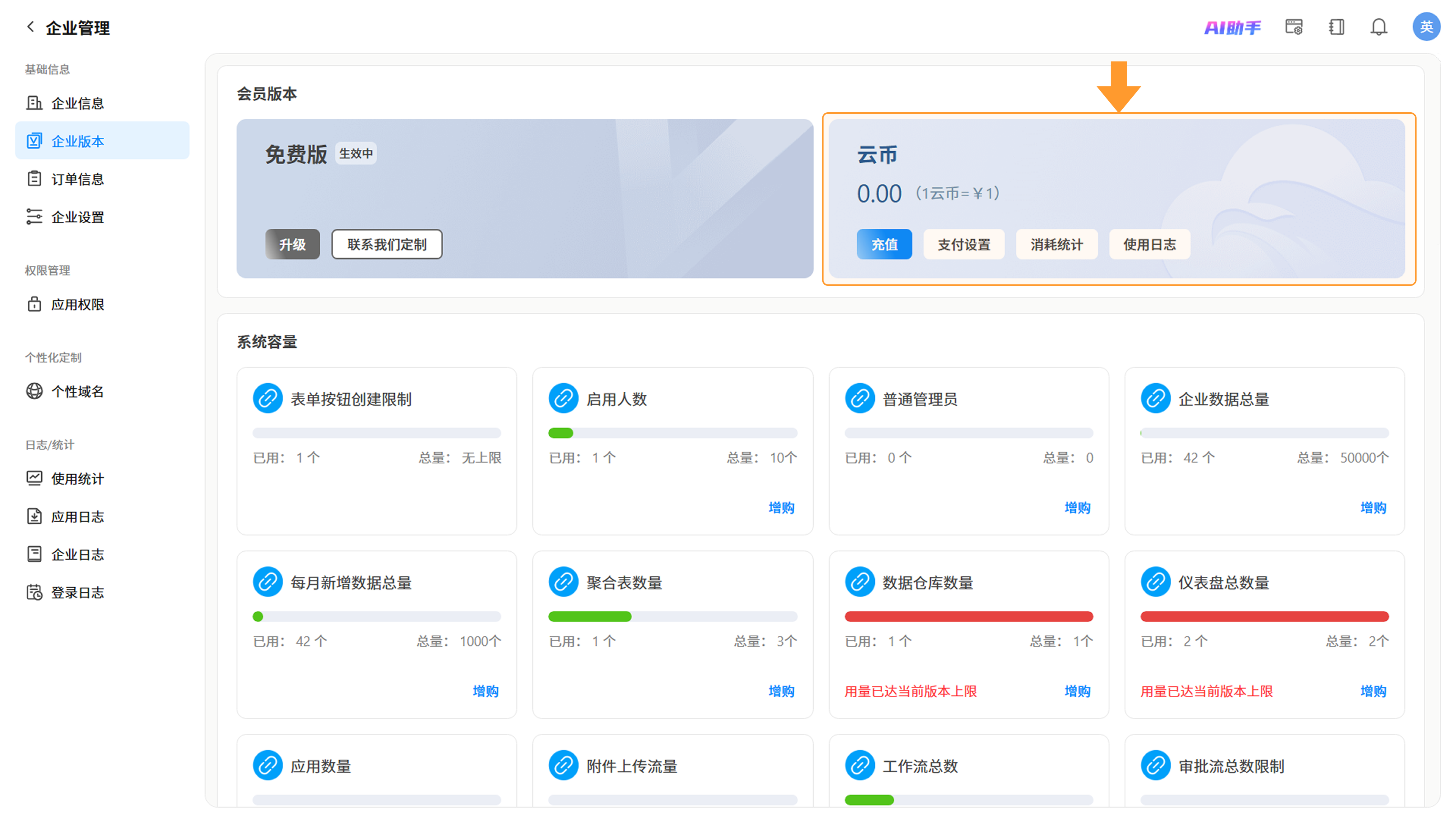This screenshot has height=819, width=1456.
Task: Click the 企业设置 sliders icon
Action: click(x=35, y=217)
